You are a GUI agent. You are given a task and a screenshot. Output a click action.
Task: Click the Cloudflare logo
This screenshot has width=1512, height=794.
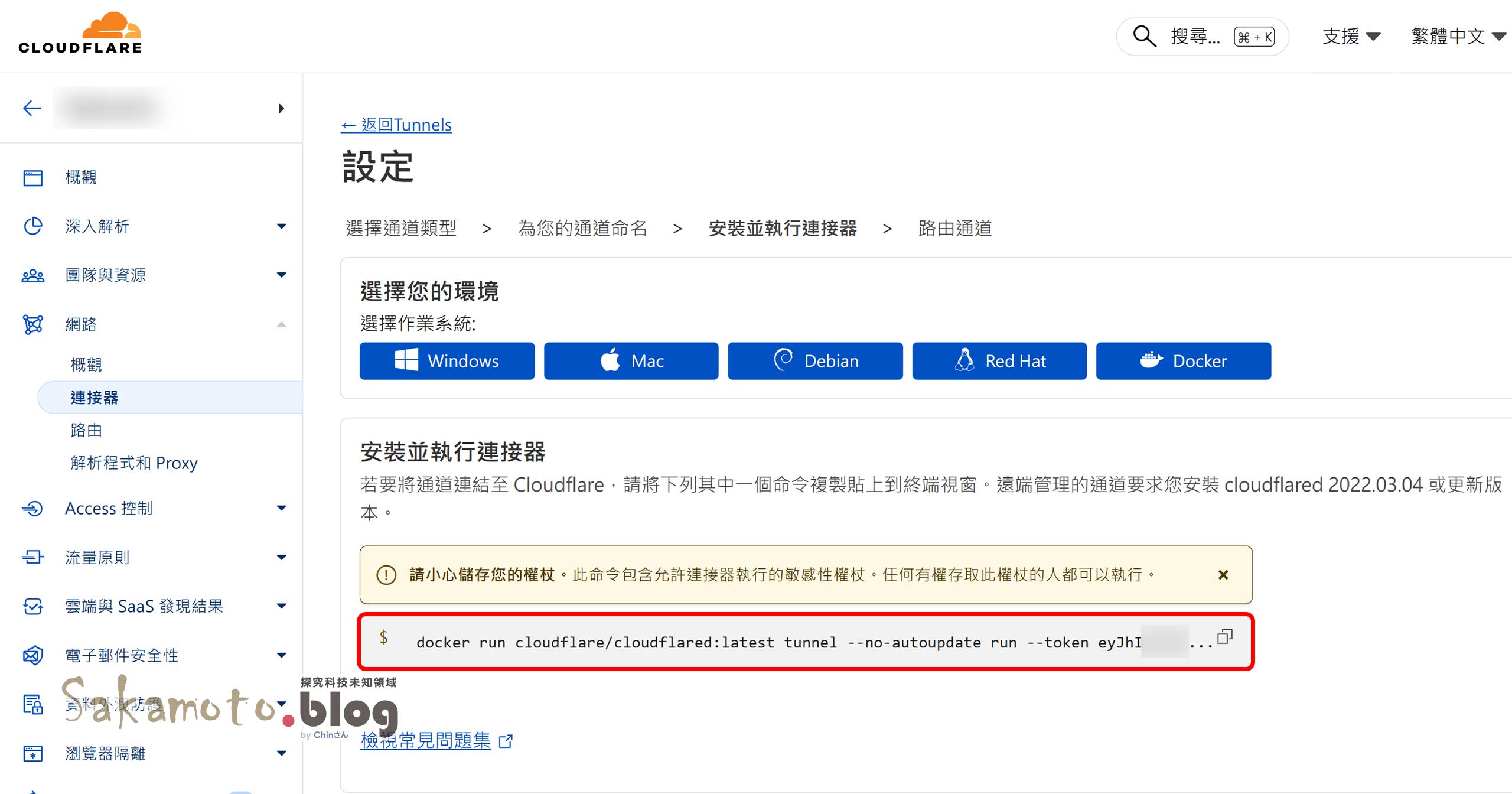80,34
